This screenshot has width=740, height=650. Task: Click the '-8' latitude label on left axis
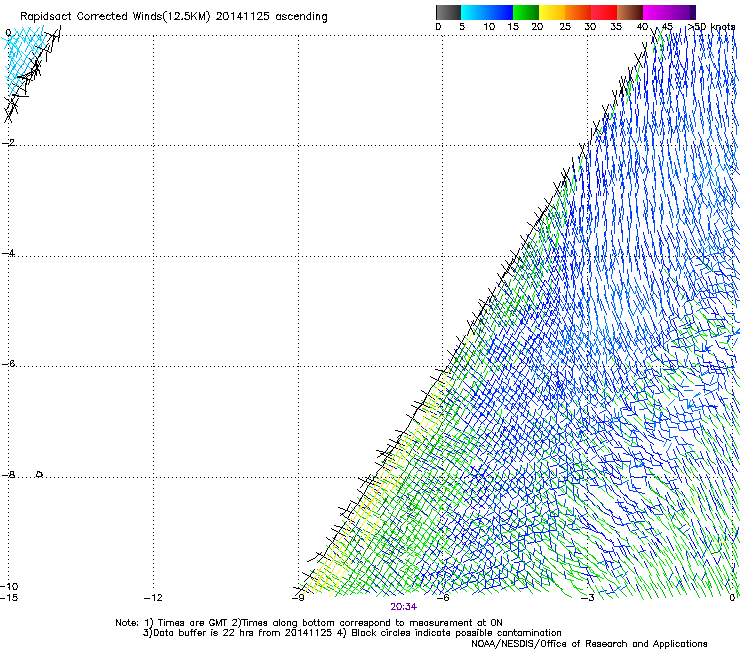[8, 474]
